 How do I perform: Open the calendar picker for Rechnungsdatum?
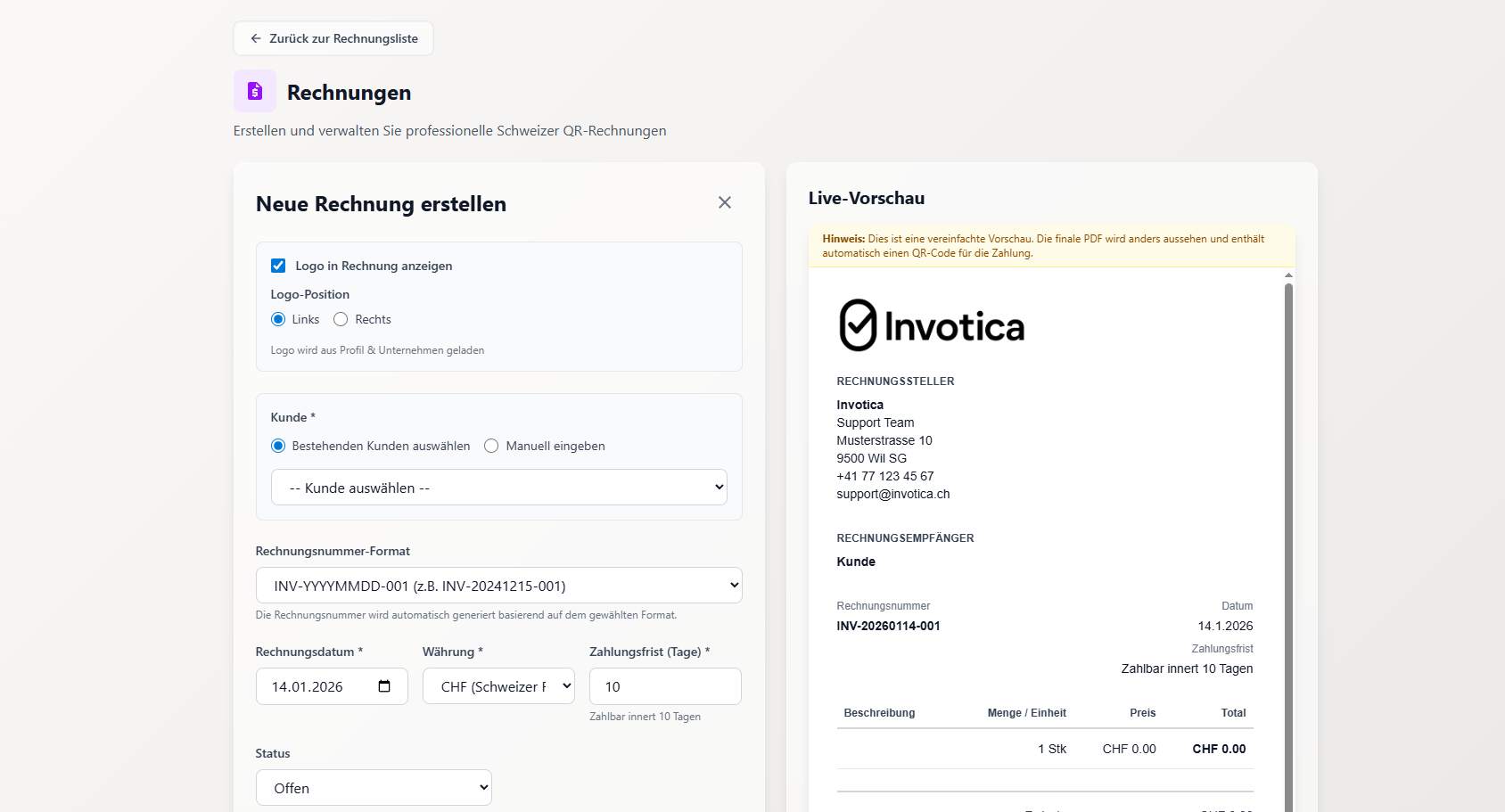tap(384, 685)
